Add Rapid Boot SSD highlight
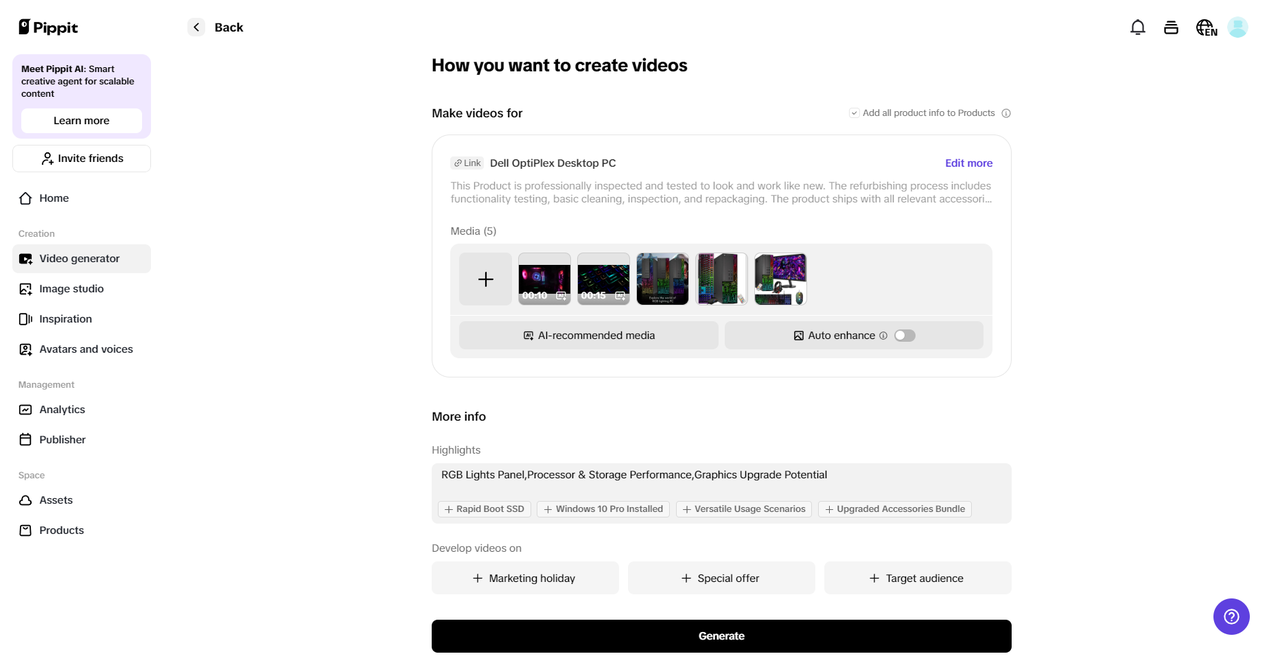The height and width of the screenshot is (665, 1280). 485,509
